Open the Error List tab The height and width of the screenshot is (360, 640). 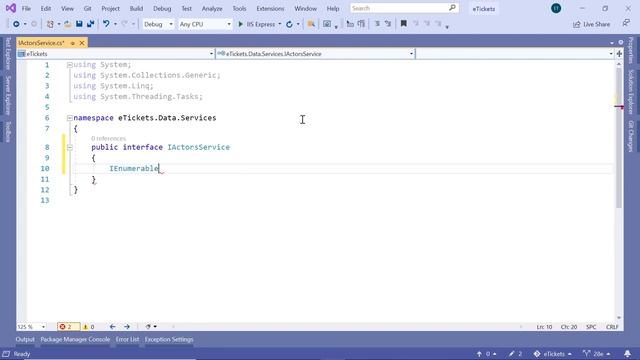click(127, 339)
